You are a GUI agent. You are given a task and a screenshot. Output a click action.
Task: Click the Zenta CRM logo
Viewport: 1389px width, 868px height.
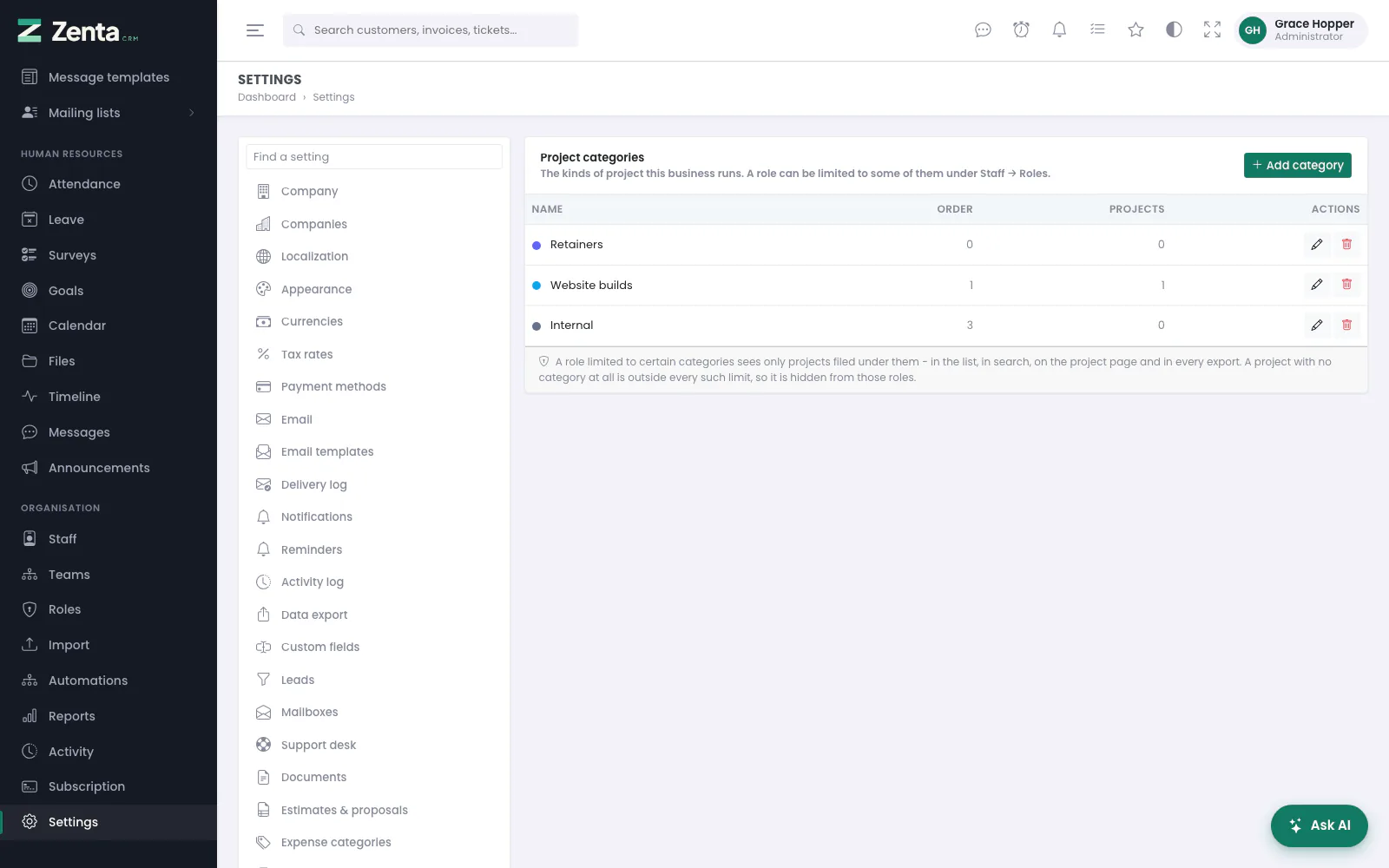click(x=78, y=31)
